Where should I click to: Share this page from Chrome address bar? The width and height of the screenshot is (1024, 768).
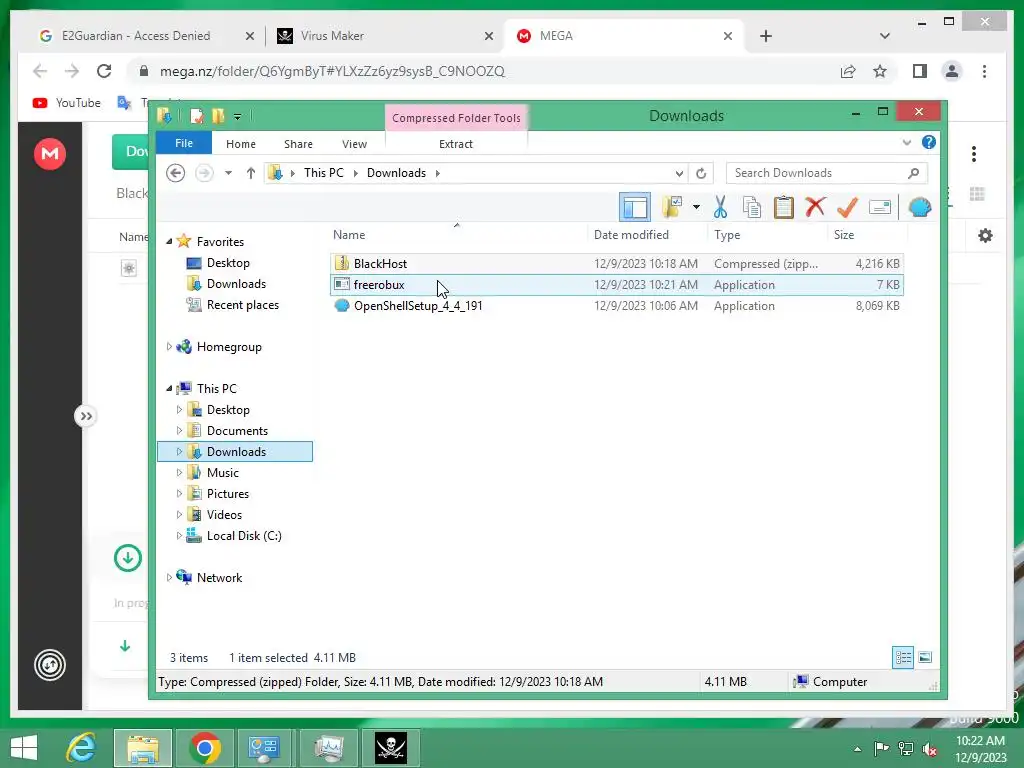(848, 71)
